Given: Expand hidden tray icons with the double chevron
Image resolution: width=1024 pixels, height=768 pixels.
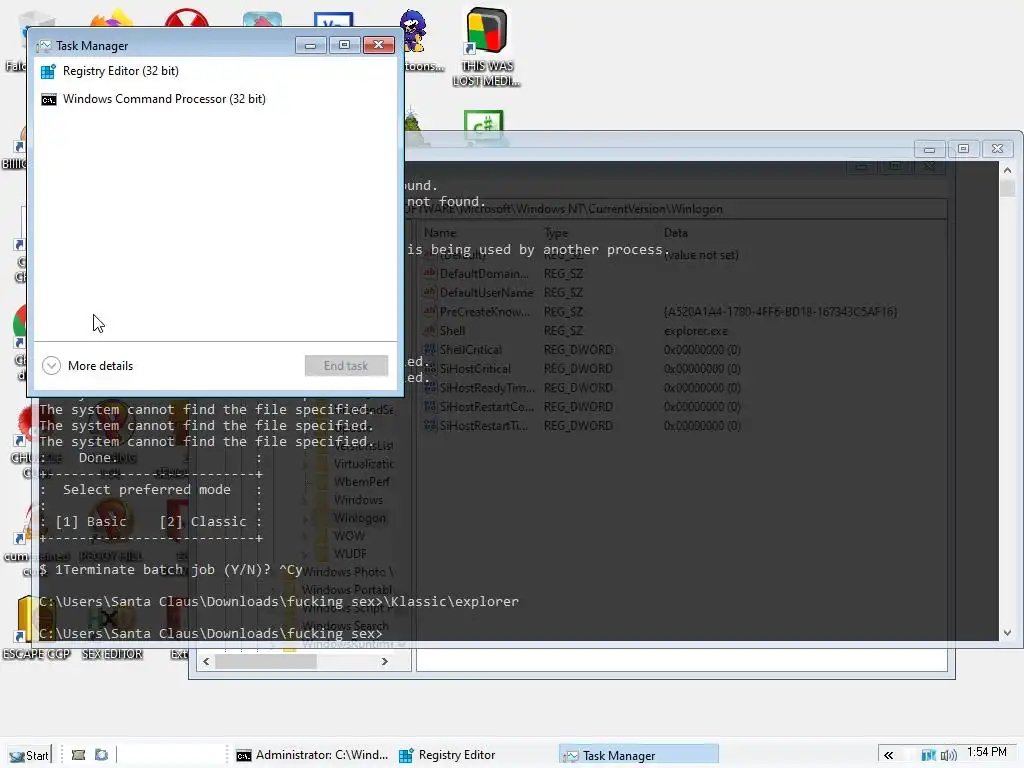Looking at the screenshot, I should click(x=888, y=756).
